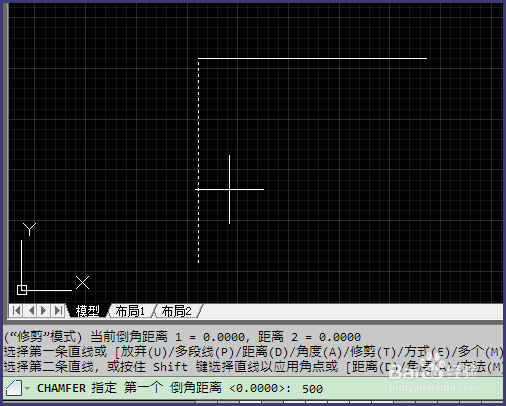The image size is (506, 406).
Task: Jump to first layout tab arrow
Action: [x=16, y=311]
